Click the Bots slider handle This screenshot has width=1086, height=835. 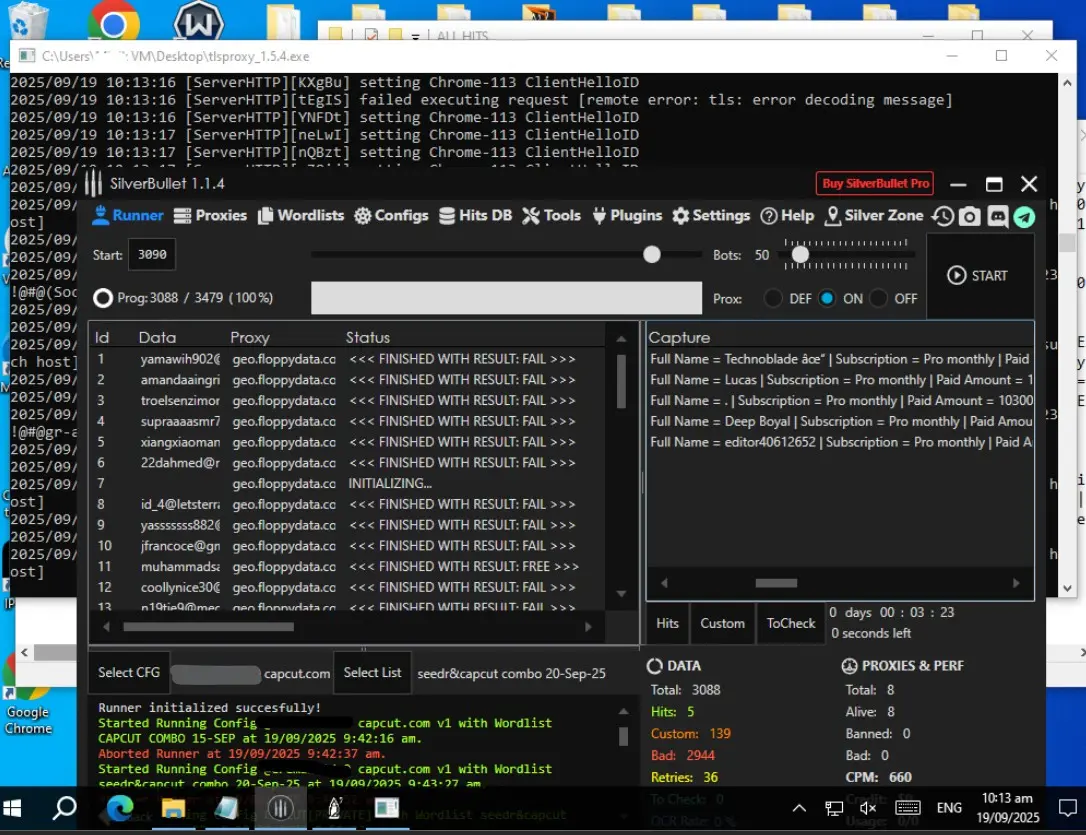click(x=800, y=255)
